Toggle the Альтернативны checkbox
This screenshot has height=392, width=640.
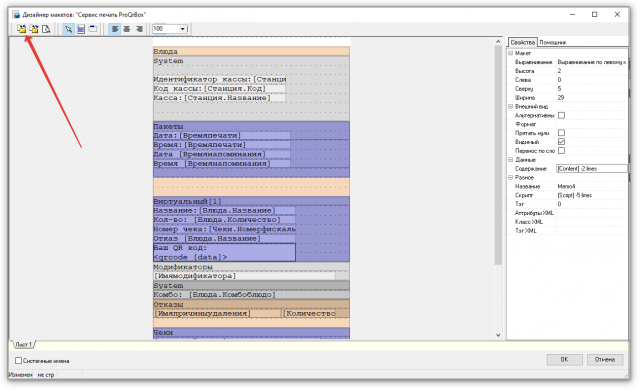click(562, 116)
